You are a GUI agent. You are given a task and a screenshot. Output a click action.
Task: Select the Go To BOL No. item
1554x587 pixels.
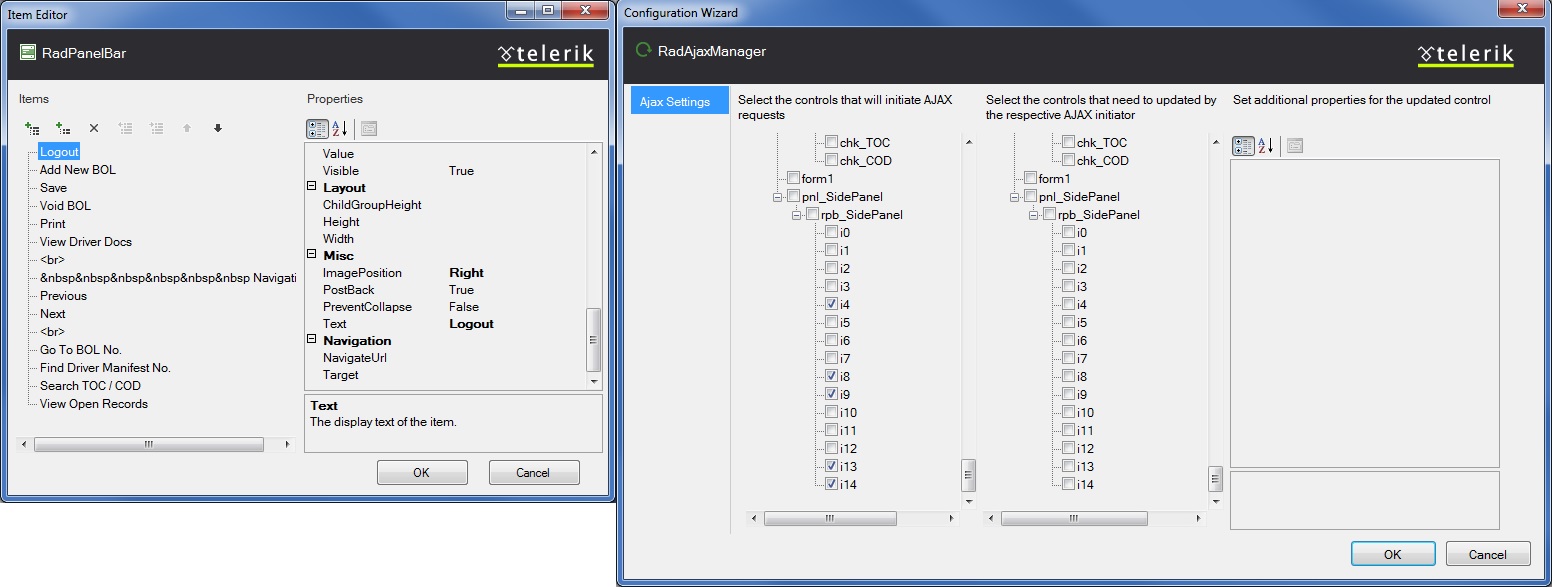coord(81,350)
